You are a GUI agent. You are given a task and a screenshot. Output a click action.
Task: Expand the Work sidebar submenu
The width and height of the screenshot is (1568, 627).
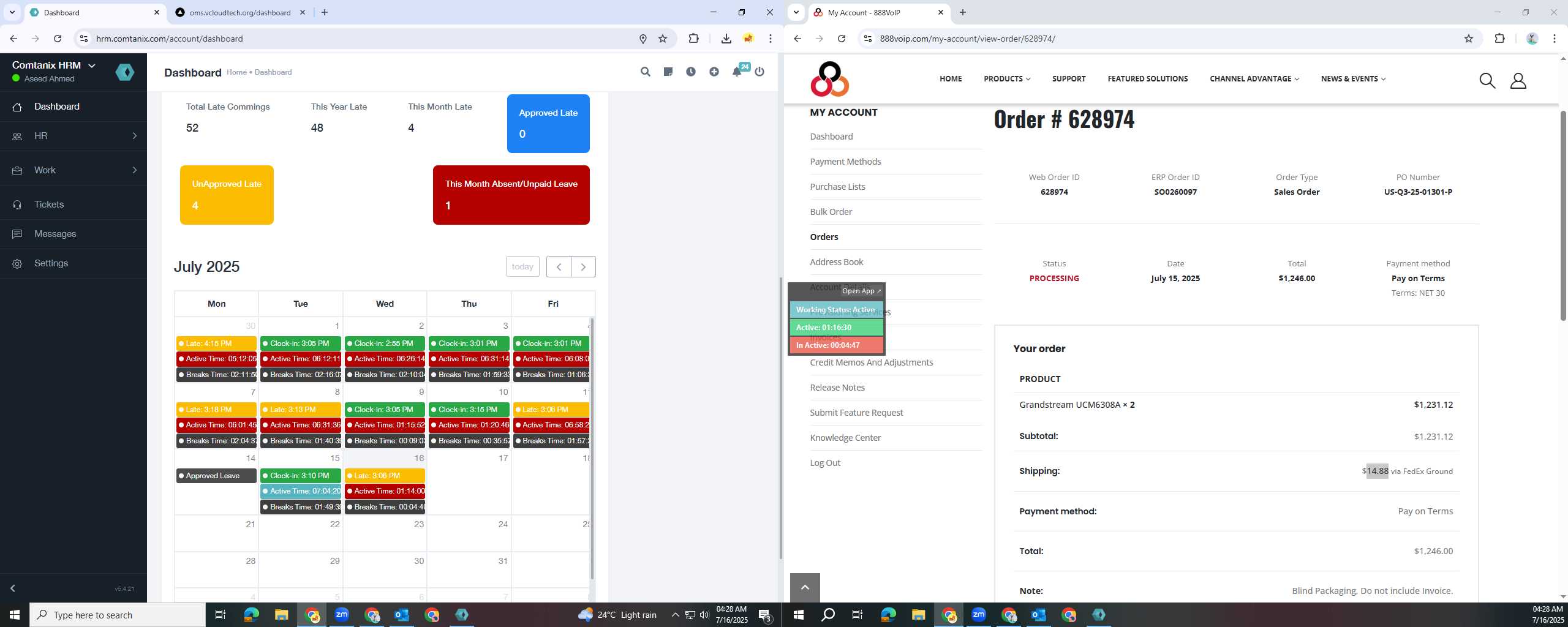pos(135,170)
